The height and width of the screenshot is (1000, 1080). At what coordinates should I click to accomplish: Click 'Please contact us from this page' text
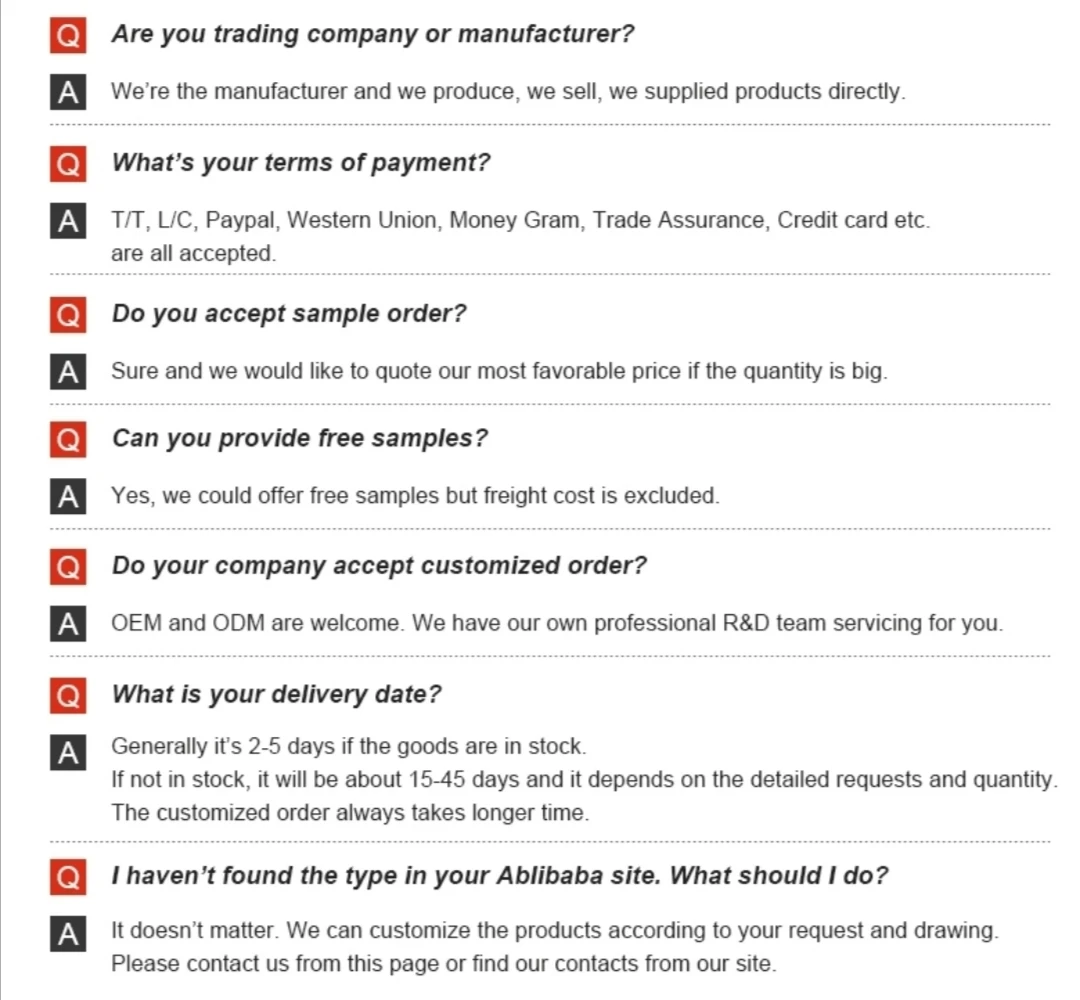click(x=274, y=964)
